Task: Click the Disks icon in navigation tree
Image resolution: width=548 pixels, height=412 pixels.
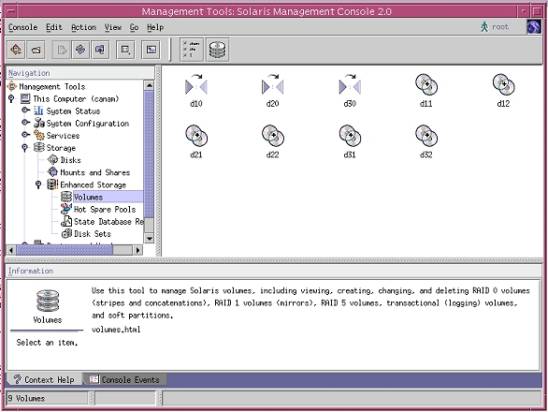Action: tap(53, 160)
